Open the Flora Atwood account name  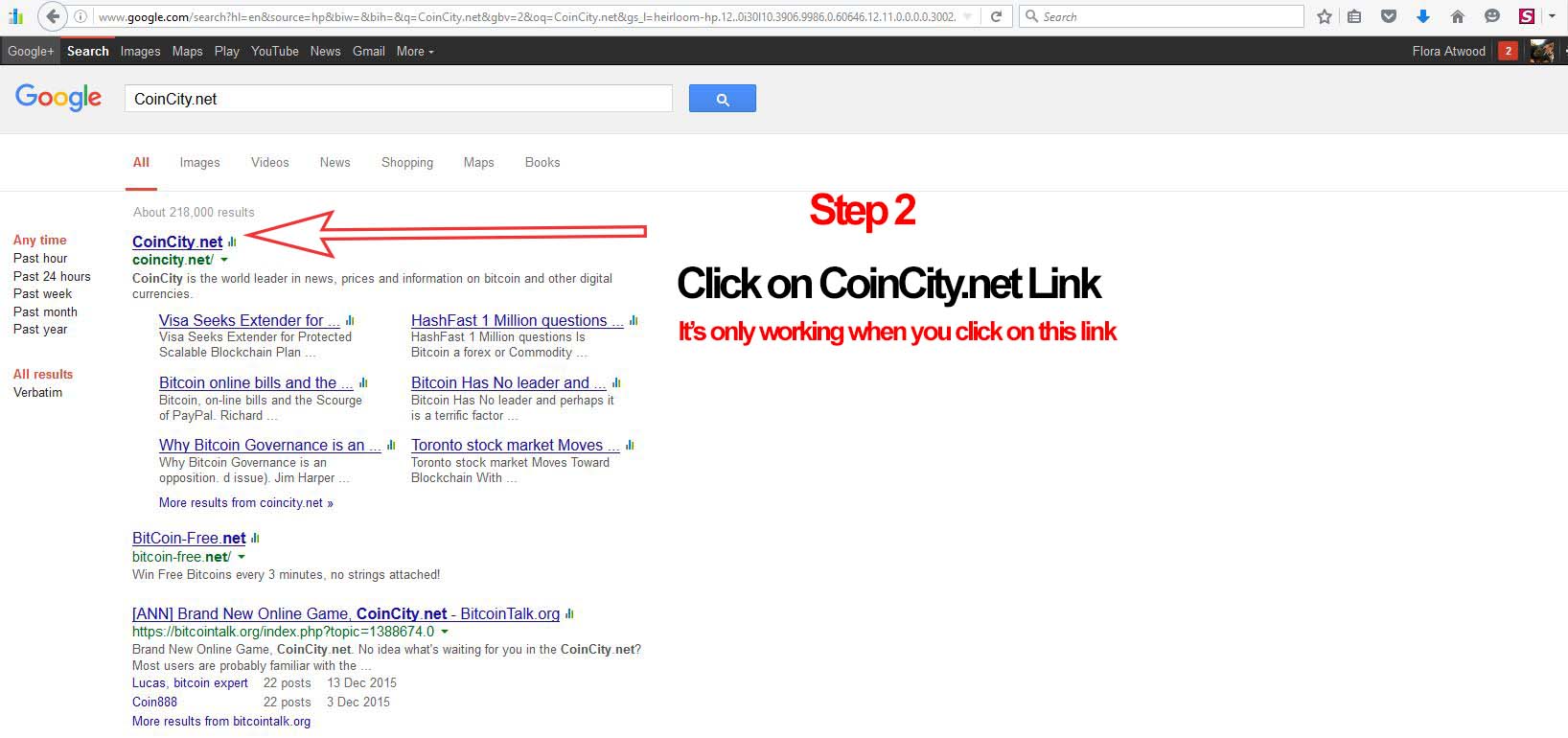pyautogui.click(x=1448, y=51)
